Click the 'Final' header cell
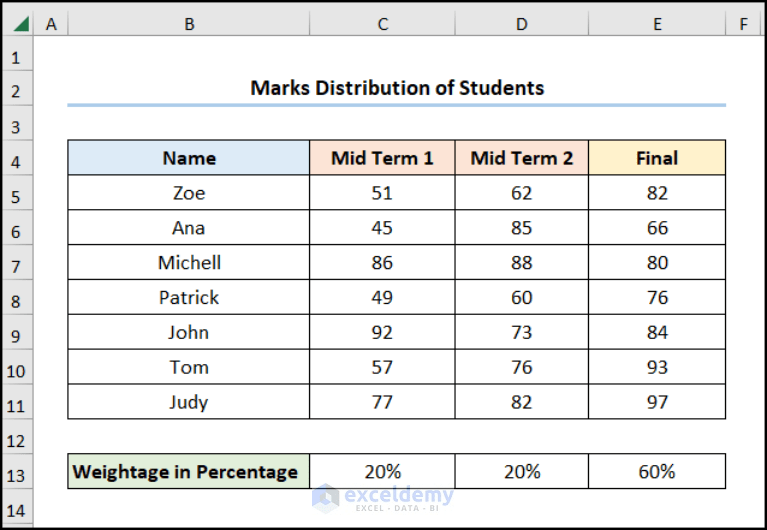 657,158
